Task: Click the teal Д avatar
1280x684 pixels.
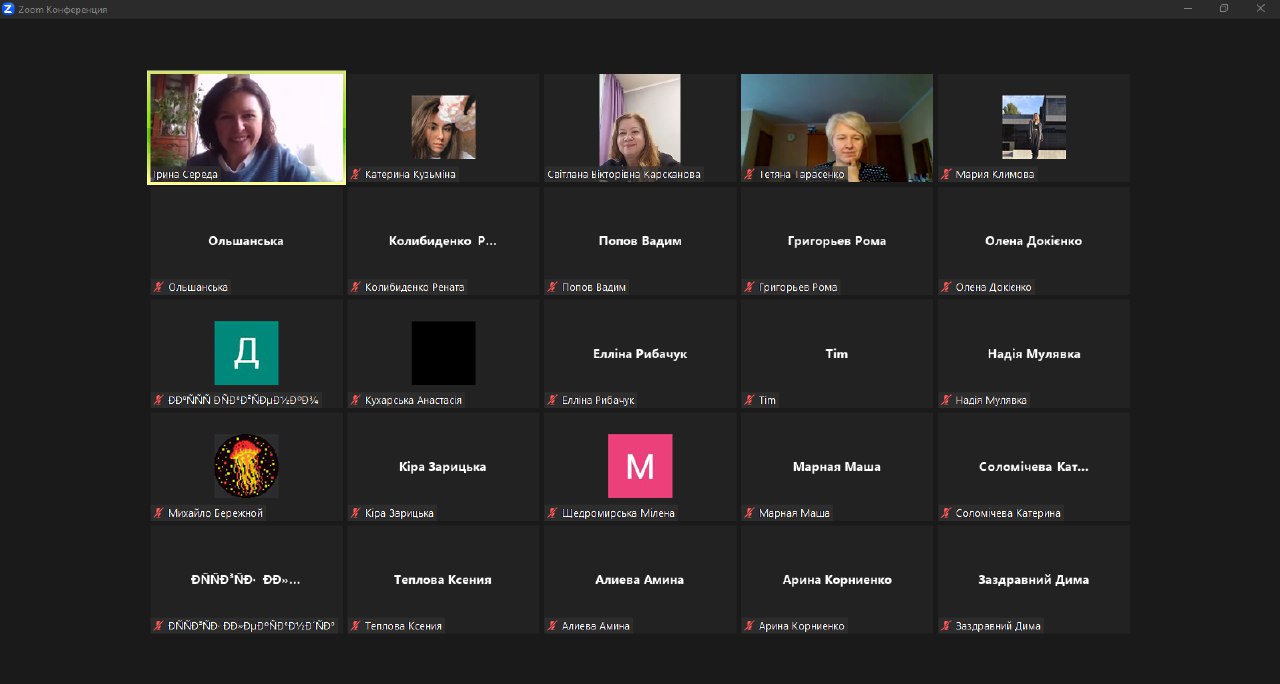Action: (x=246, y=353)
